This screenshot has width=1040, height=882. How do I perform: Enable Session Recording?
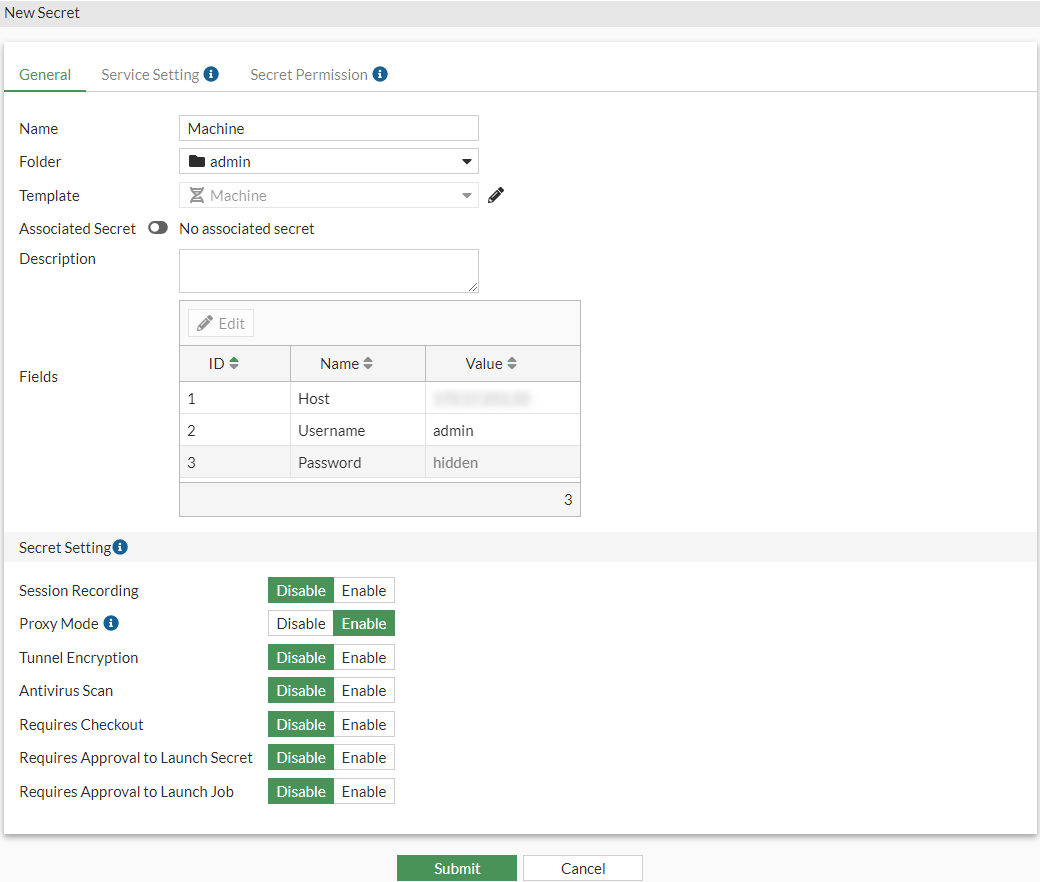coord(363,590)
